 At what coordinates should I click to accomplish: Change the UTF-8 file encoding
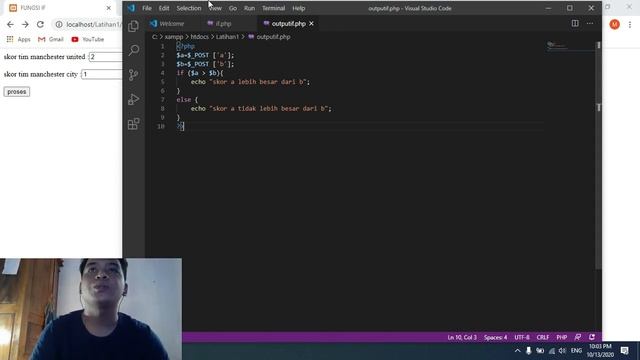[522, 337]
